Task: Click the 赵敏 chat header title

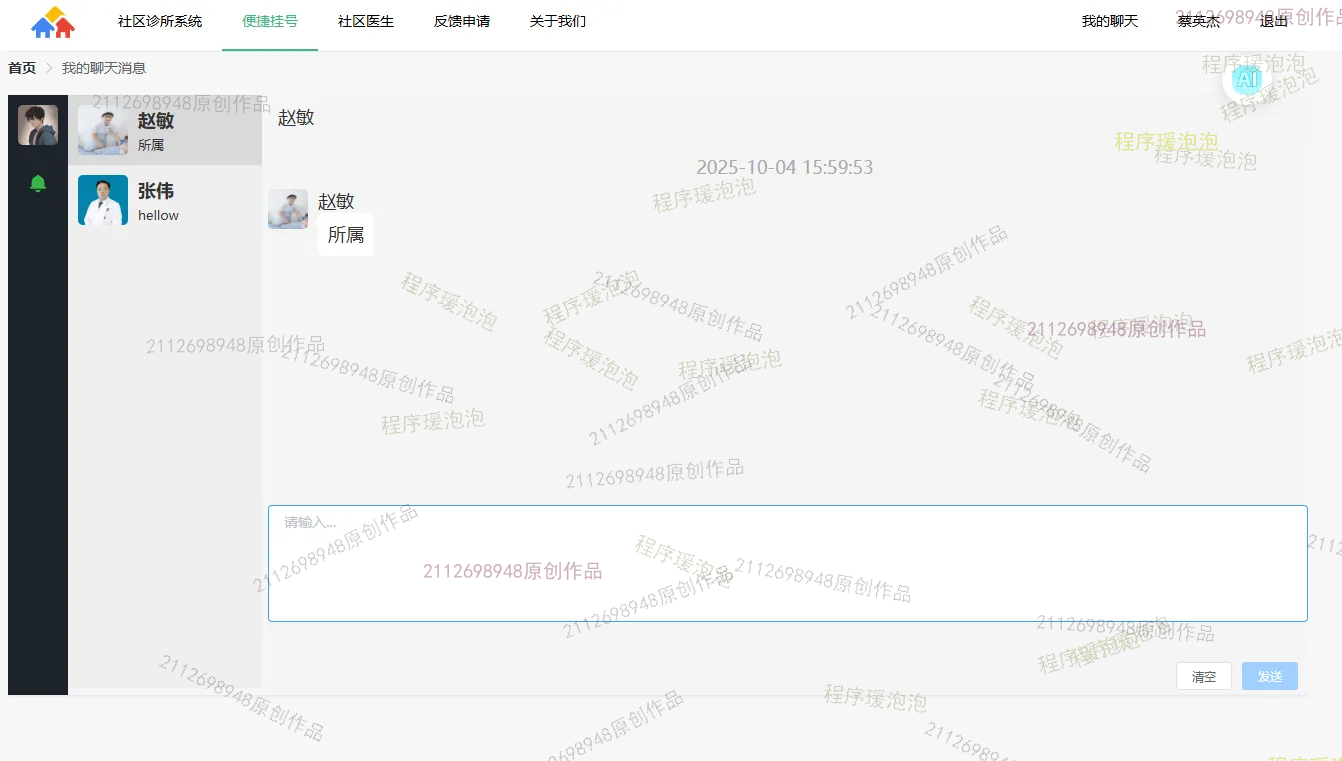Action: 296,117
